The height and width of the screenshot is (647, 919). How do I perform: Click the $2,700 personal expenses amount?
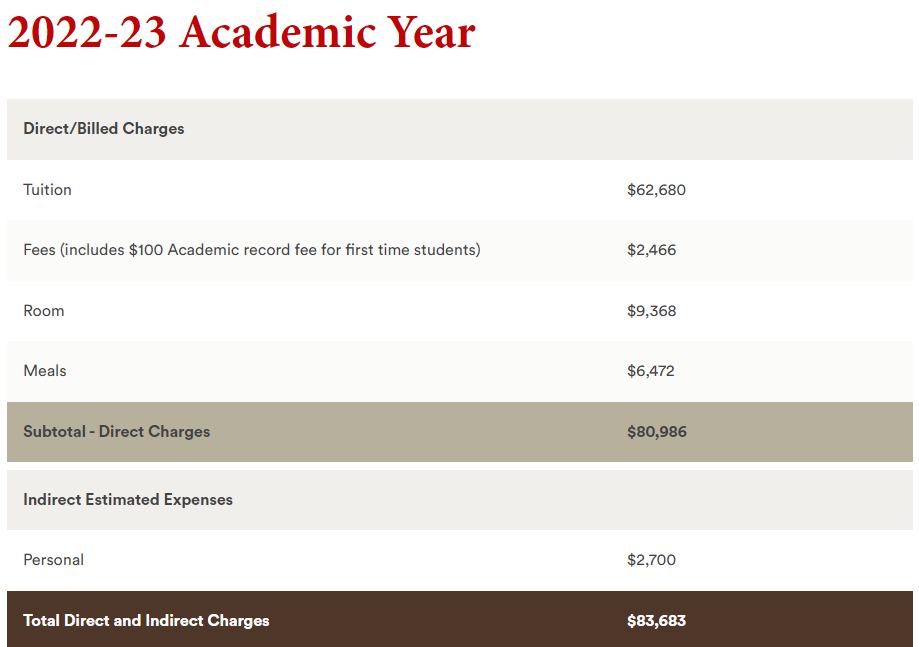pyautogui.click(x=651, y=560)
